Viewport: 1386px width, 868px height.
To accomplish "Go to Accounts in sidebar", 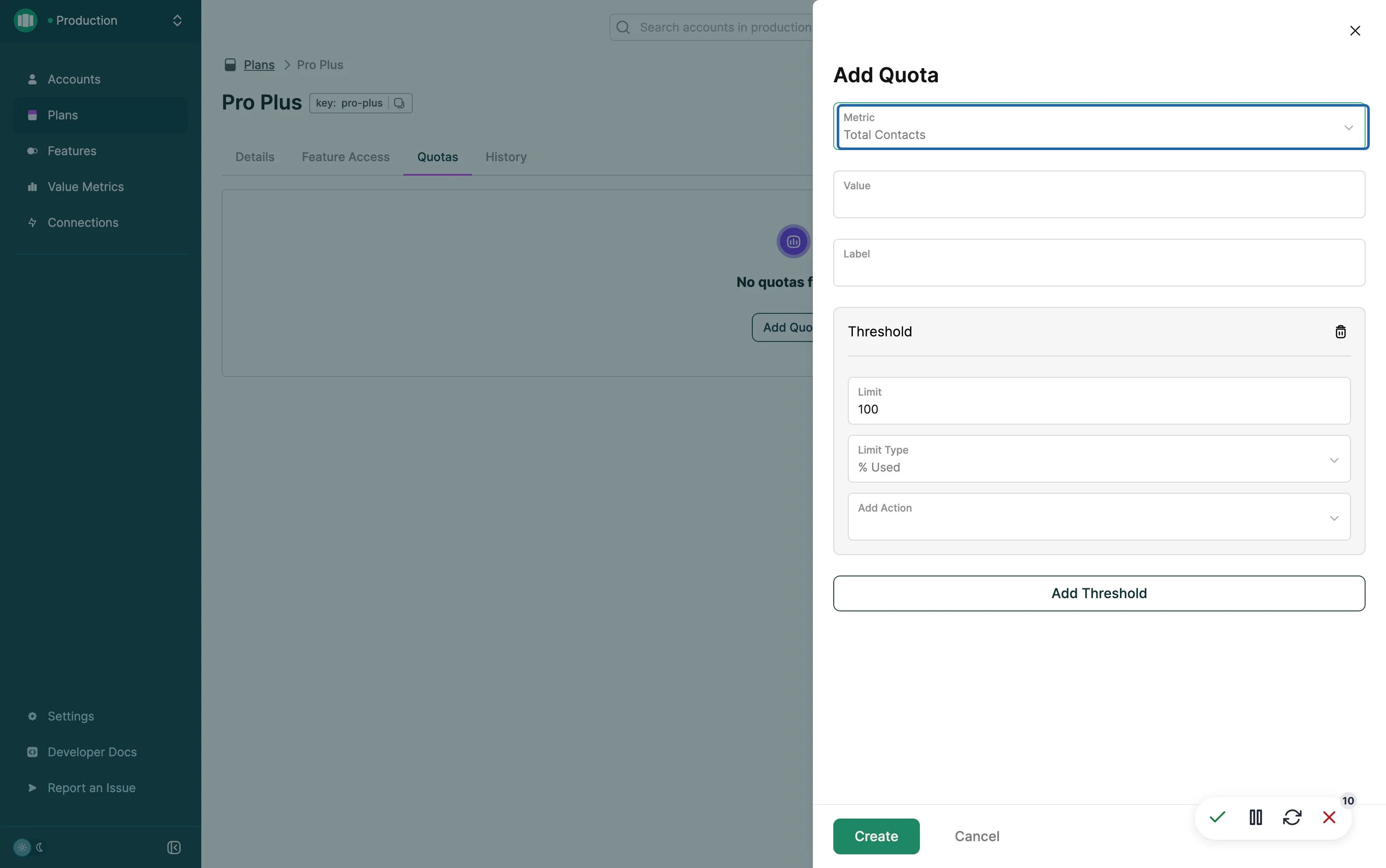I will click(x=101, y=79).
